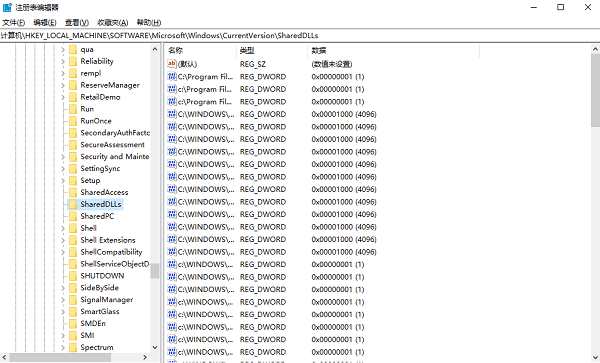600x363 pixels.
Task: Click tree pane scroll down arrow
Action: pyautogui.click(x=155, y=347)
